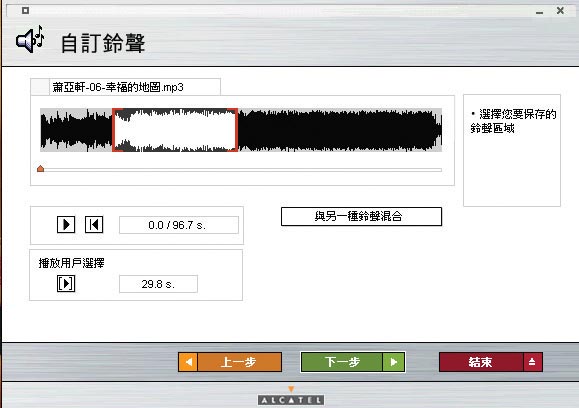Click the small square window menu icon
Viewport: 579px width, 408px height.
25,10
